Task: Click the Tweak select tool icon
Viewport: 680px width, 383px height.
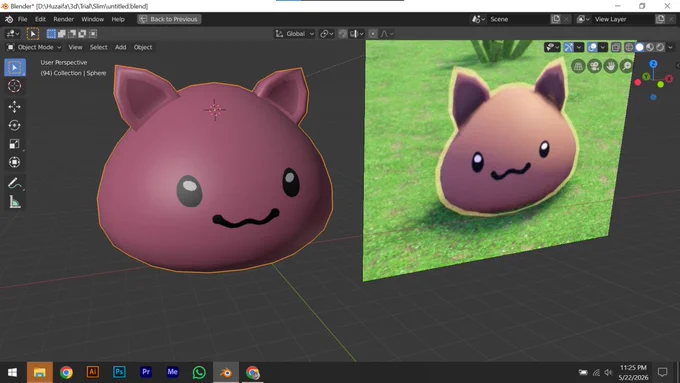Action: click(x=33, y=34)
